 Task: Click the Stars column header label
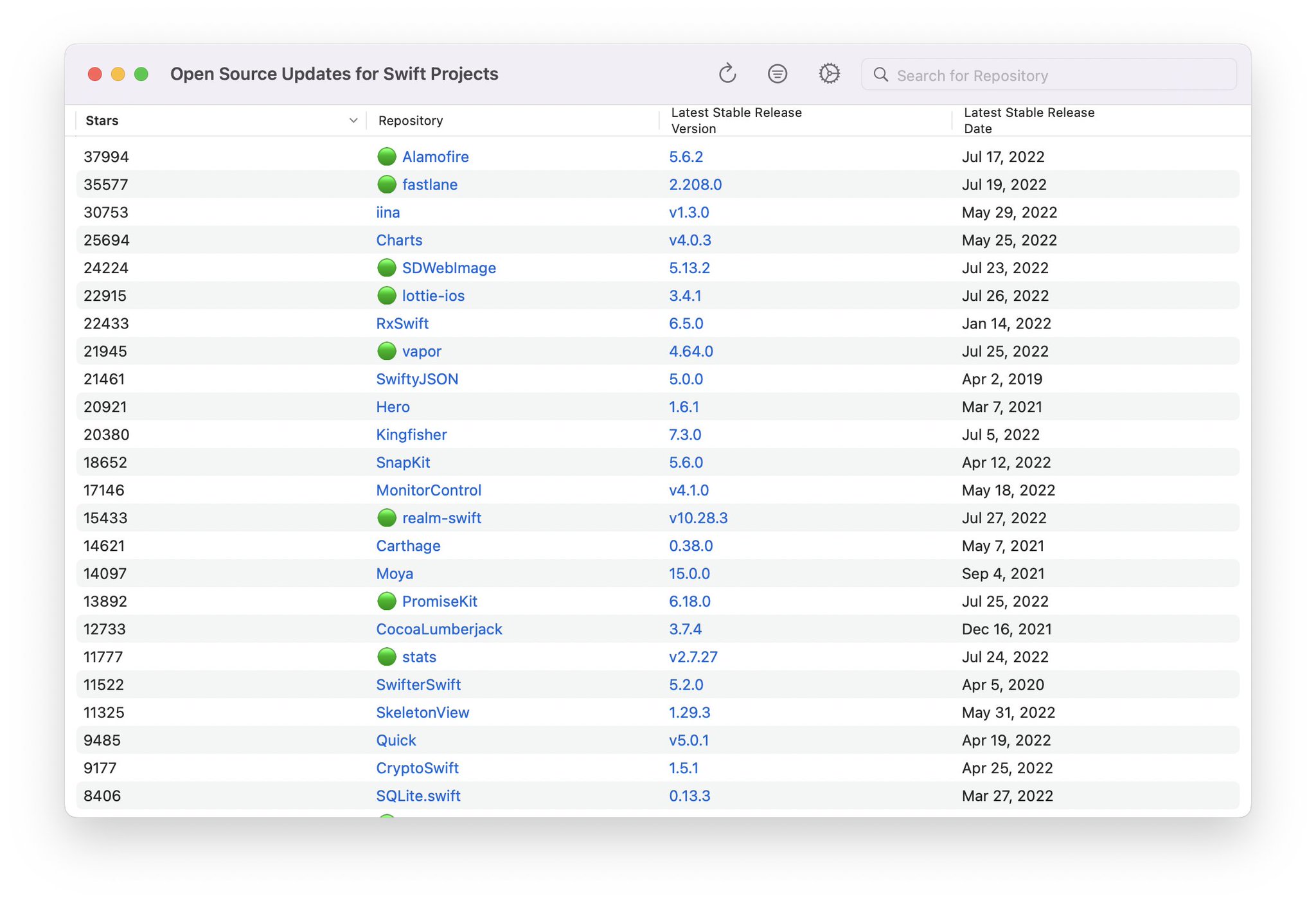pyautogui.click(x=102, y=121)
